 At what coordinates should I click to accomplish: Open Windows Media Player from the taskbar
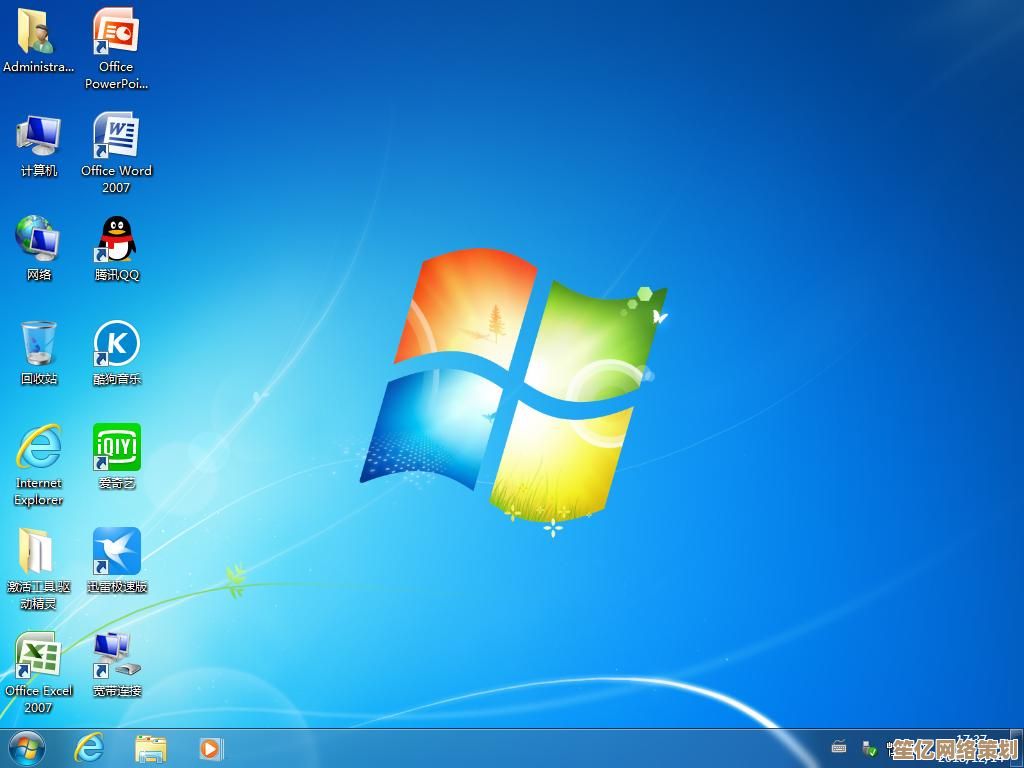[x=211, y=749]
